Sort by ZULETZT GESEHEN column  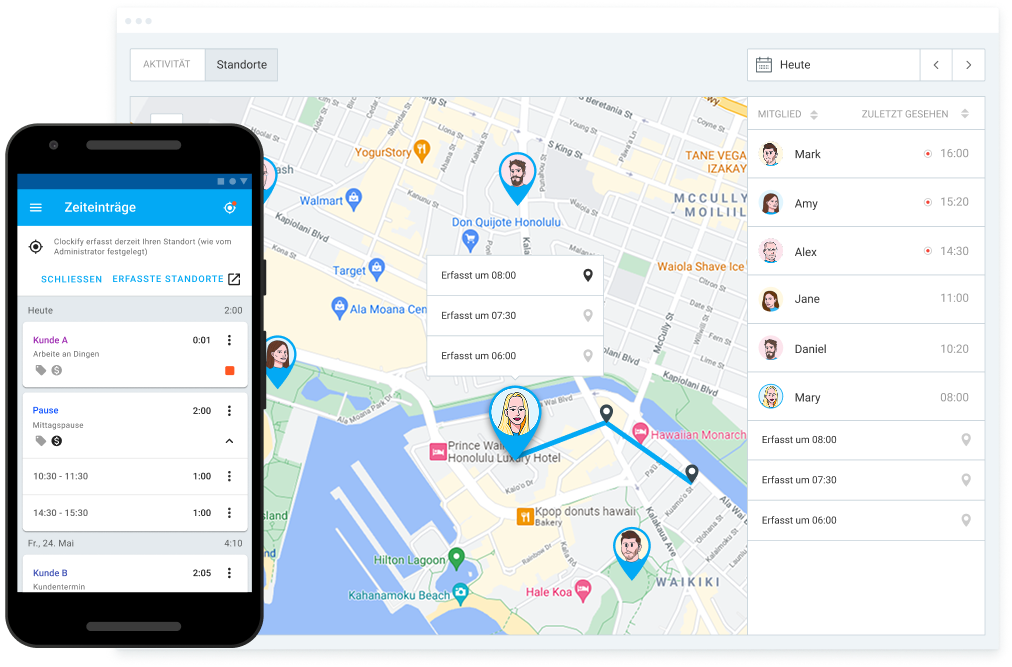[915, 114]
